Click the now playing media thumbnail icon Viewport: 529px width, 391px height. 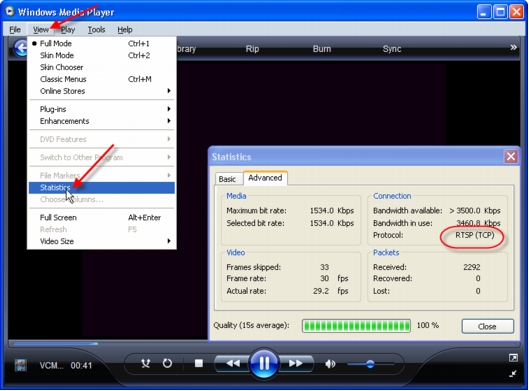(x=21, y=365)
